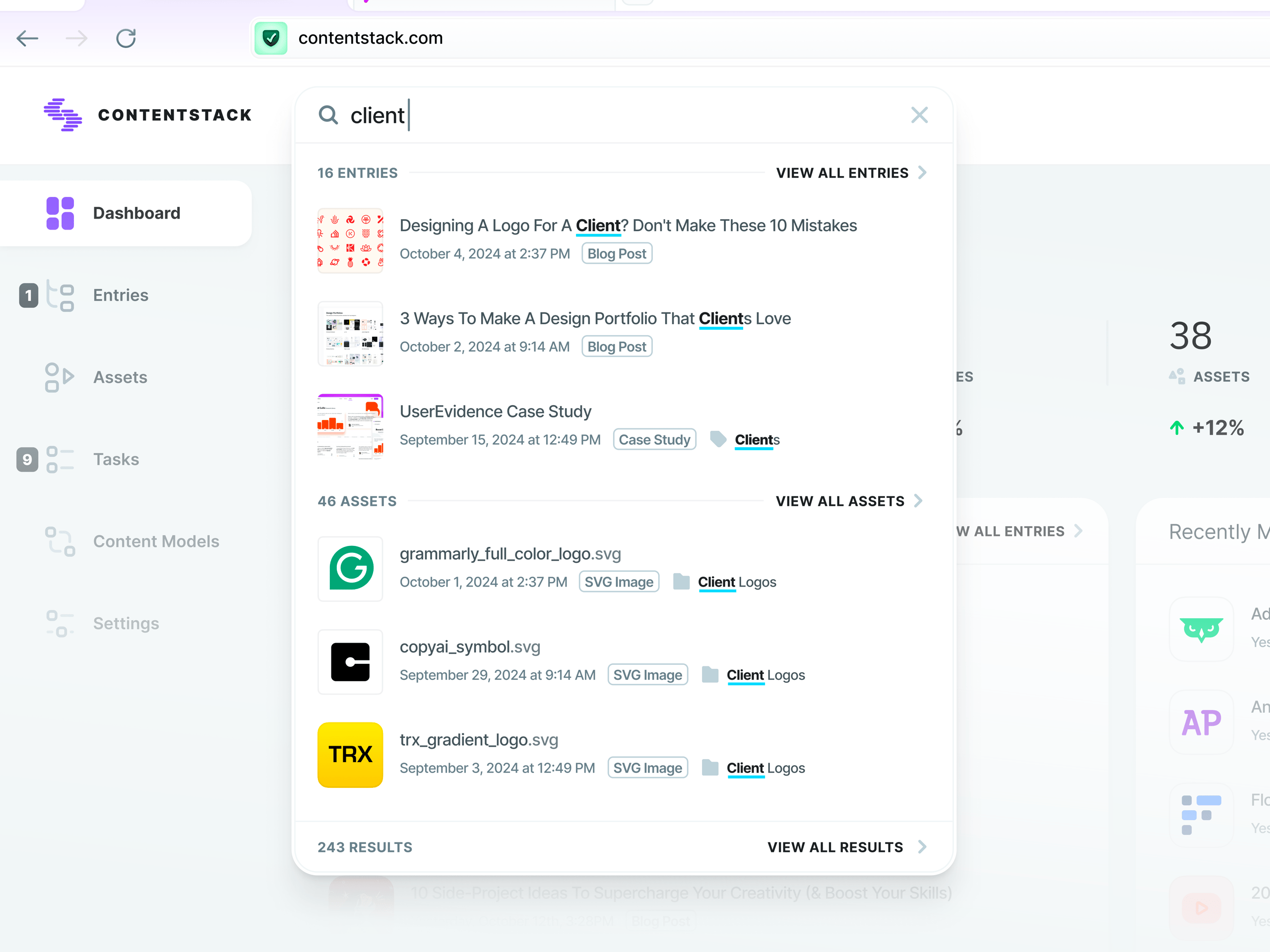Click the design portfolio thumbnail
This screenshot has width=1270, height=952.
(350, 333)
